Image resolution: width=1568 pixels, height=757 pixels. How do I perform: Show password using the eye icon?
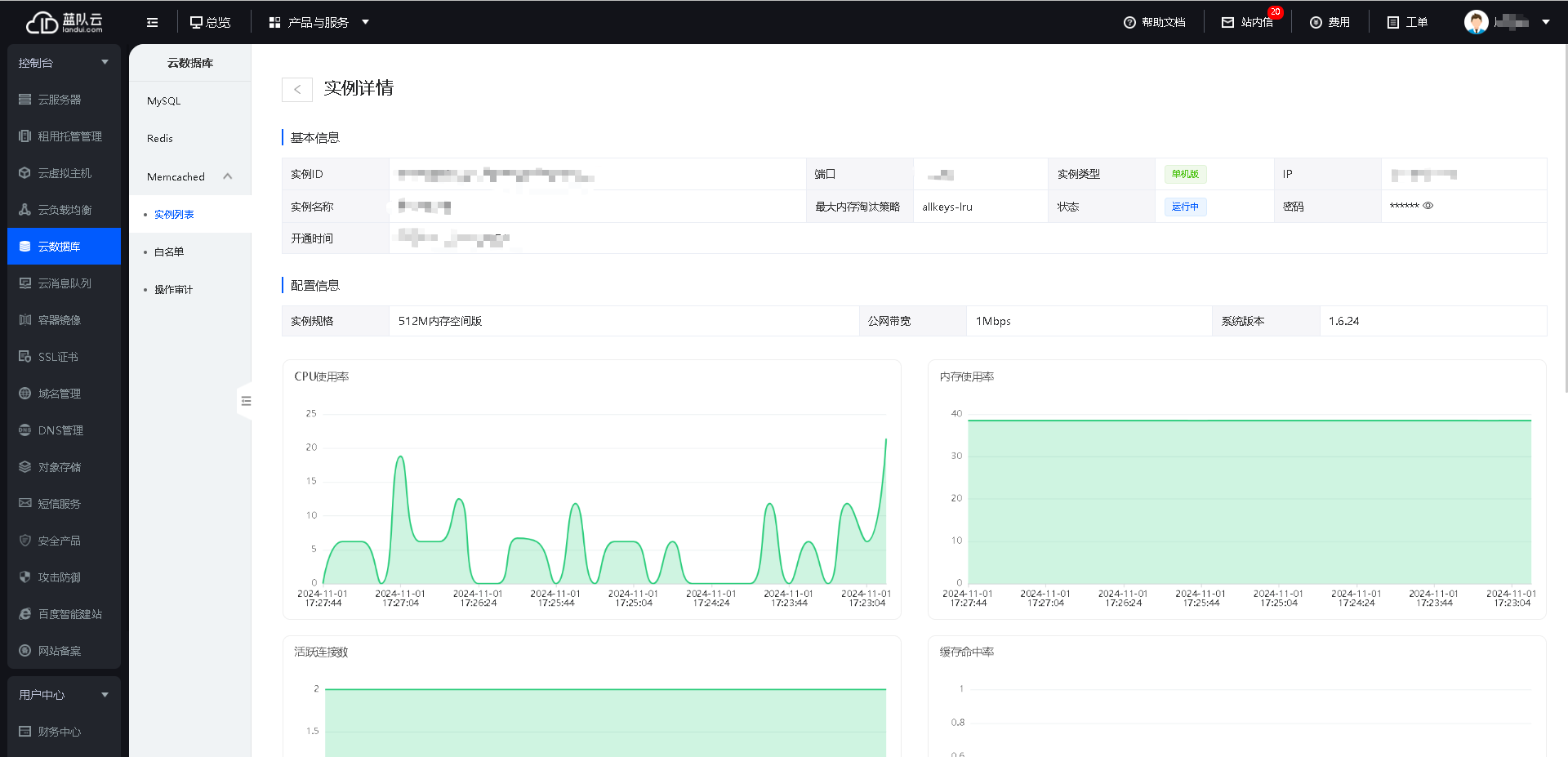click(x=1428, y=206)
